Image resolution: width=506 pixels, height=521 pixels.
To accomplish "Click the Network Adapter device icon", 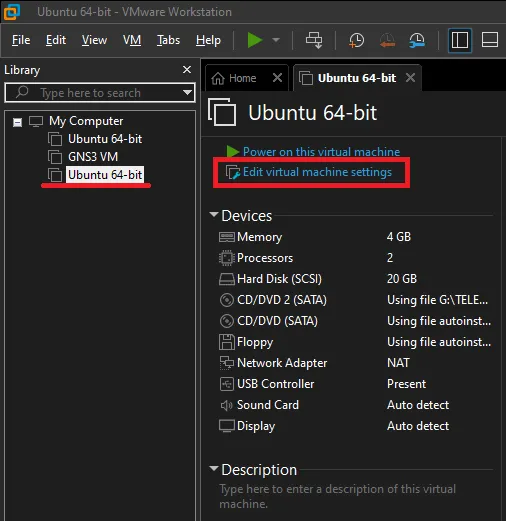I will pos(227,363).
